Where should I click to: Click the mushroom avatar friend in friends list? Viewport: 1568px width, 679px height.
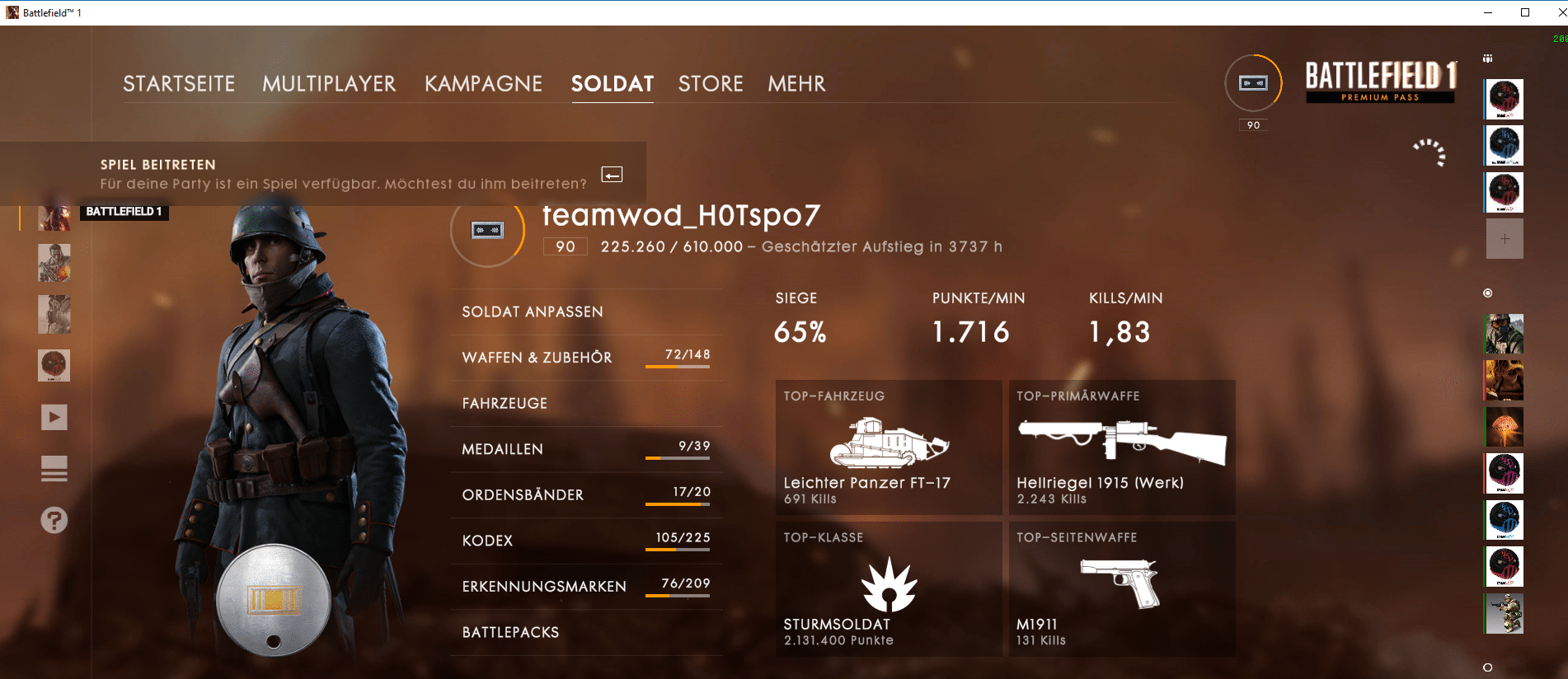(1504, 427)
